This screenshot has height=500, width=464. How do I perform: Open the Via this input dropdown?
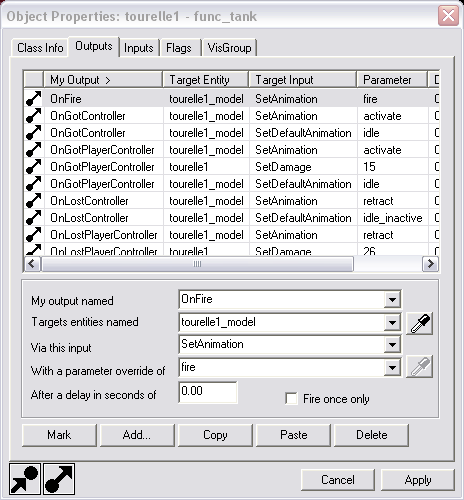392,344
